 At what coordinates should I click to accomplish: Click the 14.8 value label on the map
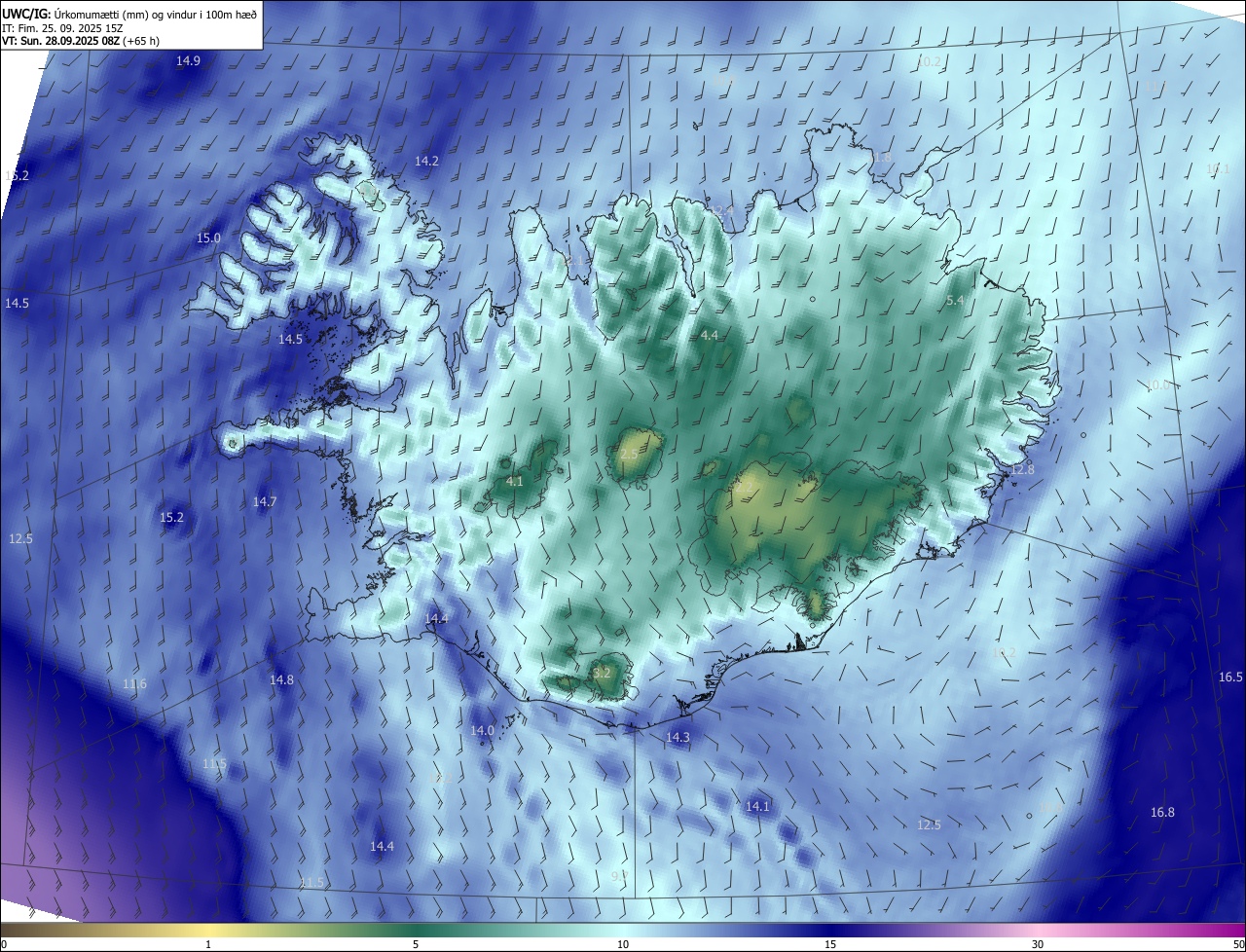coord(281,680)
